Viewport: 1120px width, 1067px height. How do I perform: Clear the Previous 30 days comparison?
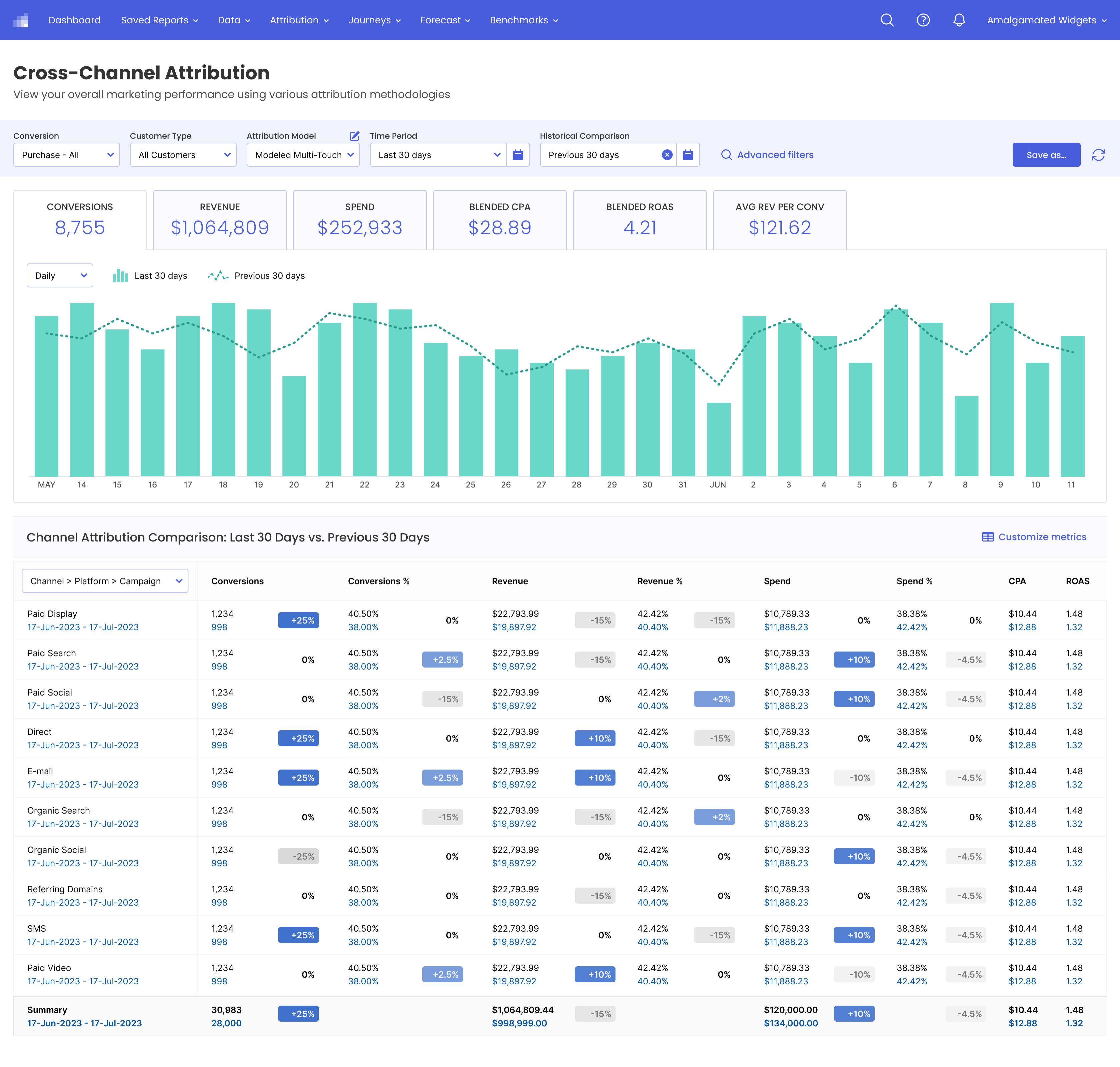(x=667, y=155)
